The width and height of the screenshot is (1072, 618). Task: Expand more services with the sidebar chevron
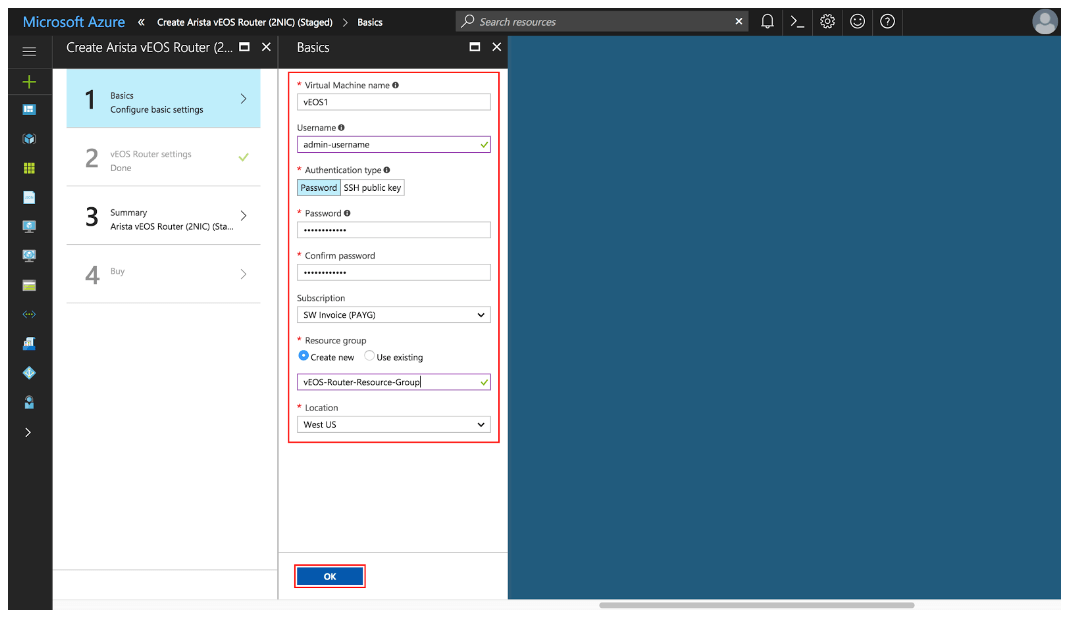tap(28, 432)
